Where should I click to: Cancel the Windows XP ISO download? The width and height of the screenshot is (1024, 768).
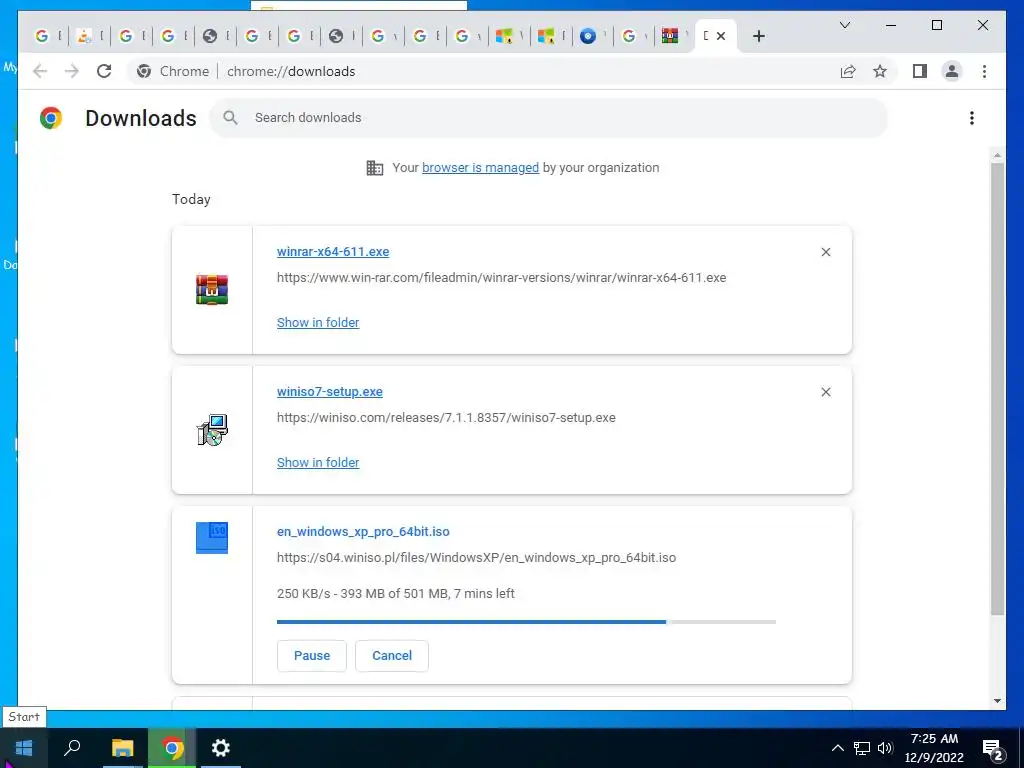click(392, 656)
